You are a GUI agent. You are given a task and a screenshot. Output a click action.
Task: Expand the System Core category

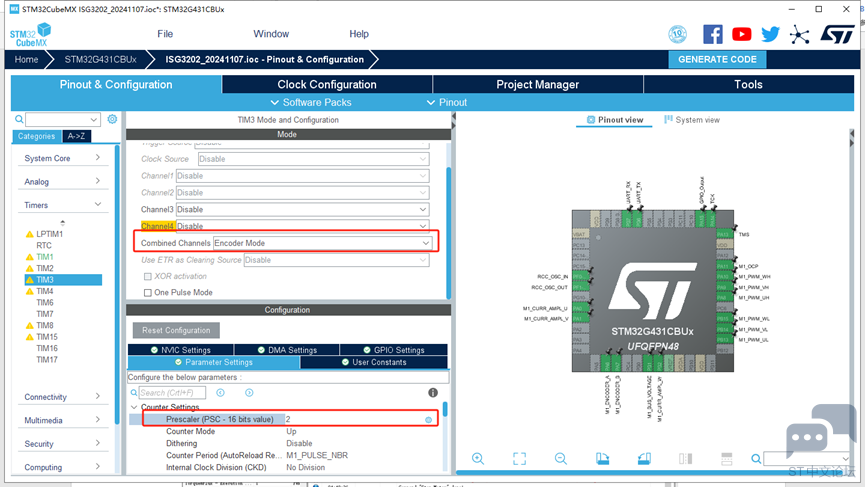pos(62,158)
